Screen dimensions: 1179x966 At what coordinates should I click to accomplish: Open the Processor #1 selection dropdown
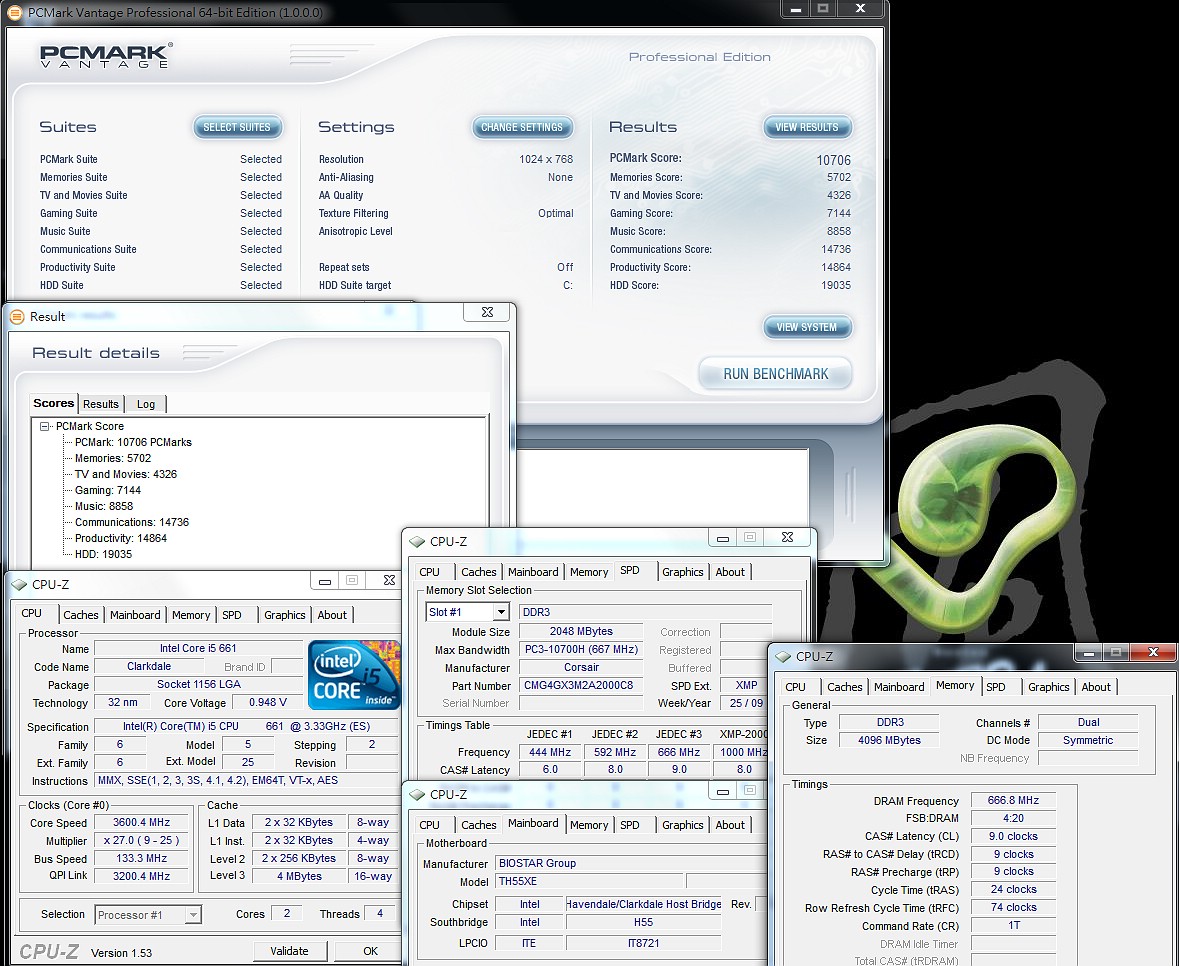193,915
